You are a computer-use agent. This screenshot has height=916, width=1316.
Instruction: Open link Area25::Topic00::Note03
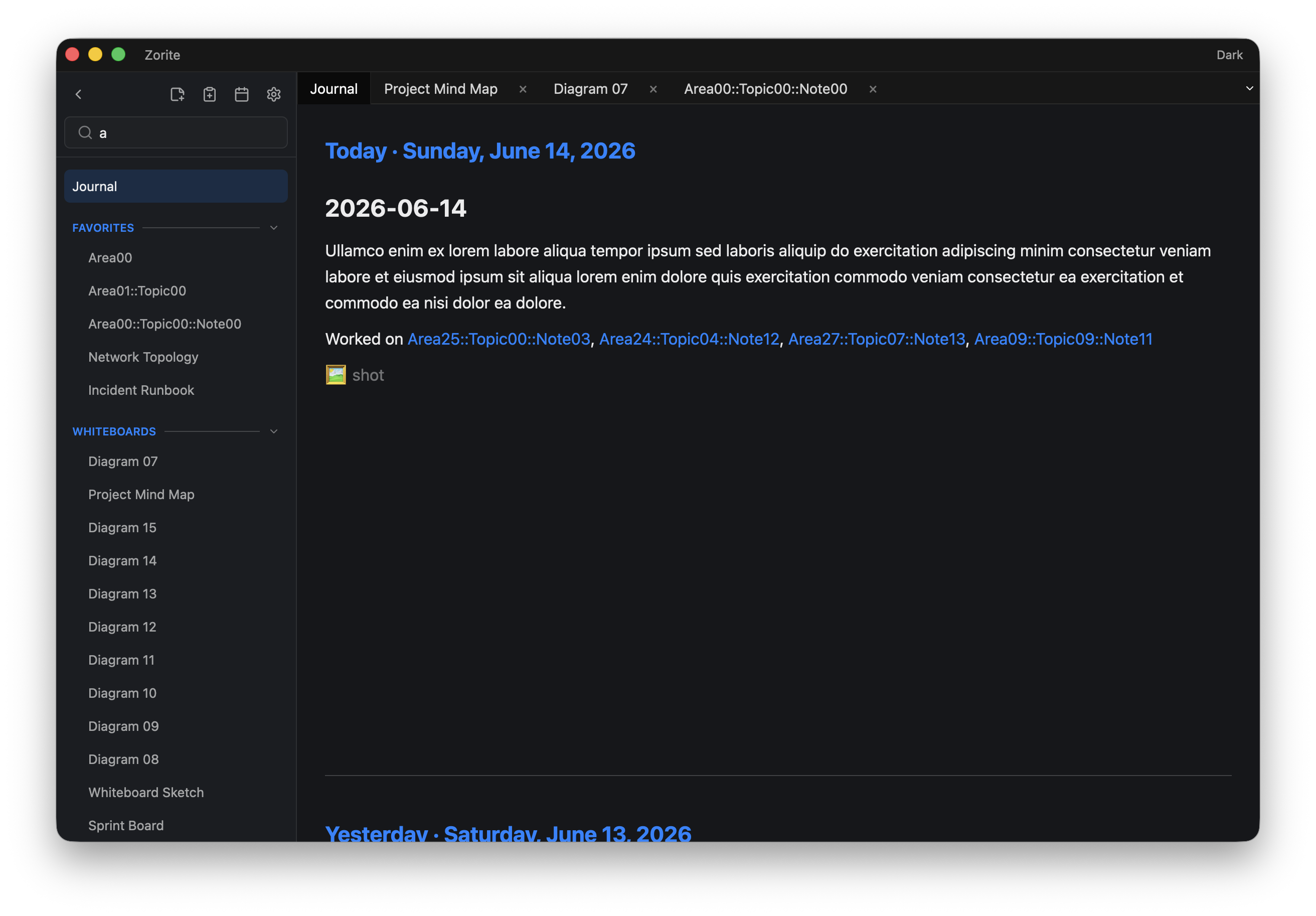click(499, 339)
